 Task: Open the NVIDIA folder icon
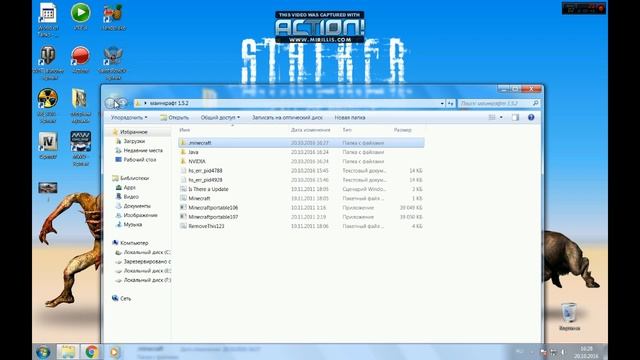pyautogui.click(x=183, y=161)
